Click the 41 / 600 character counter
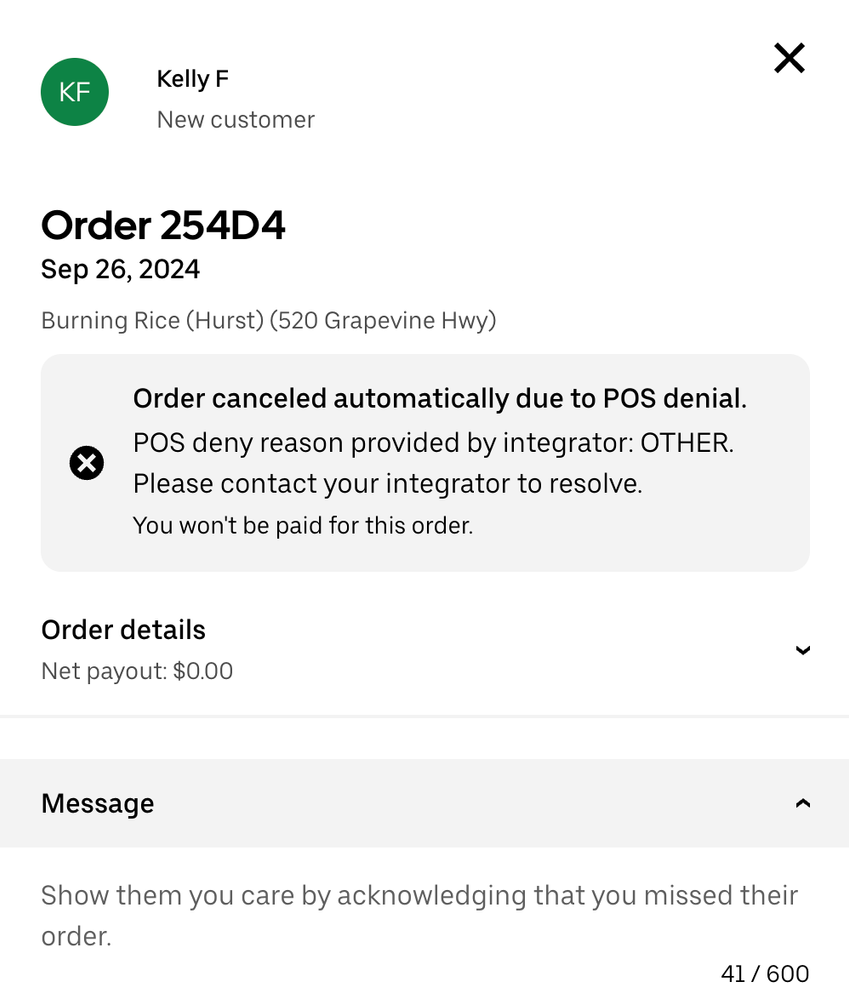 point(764,973)
